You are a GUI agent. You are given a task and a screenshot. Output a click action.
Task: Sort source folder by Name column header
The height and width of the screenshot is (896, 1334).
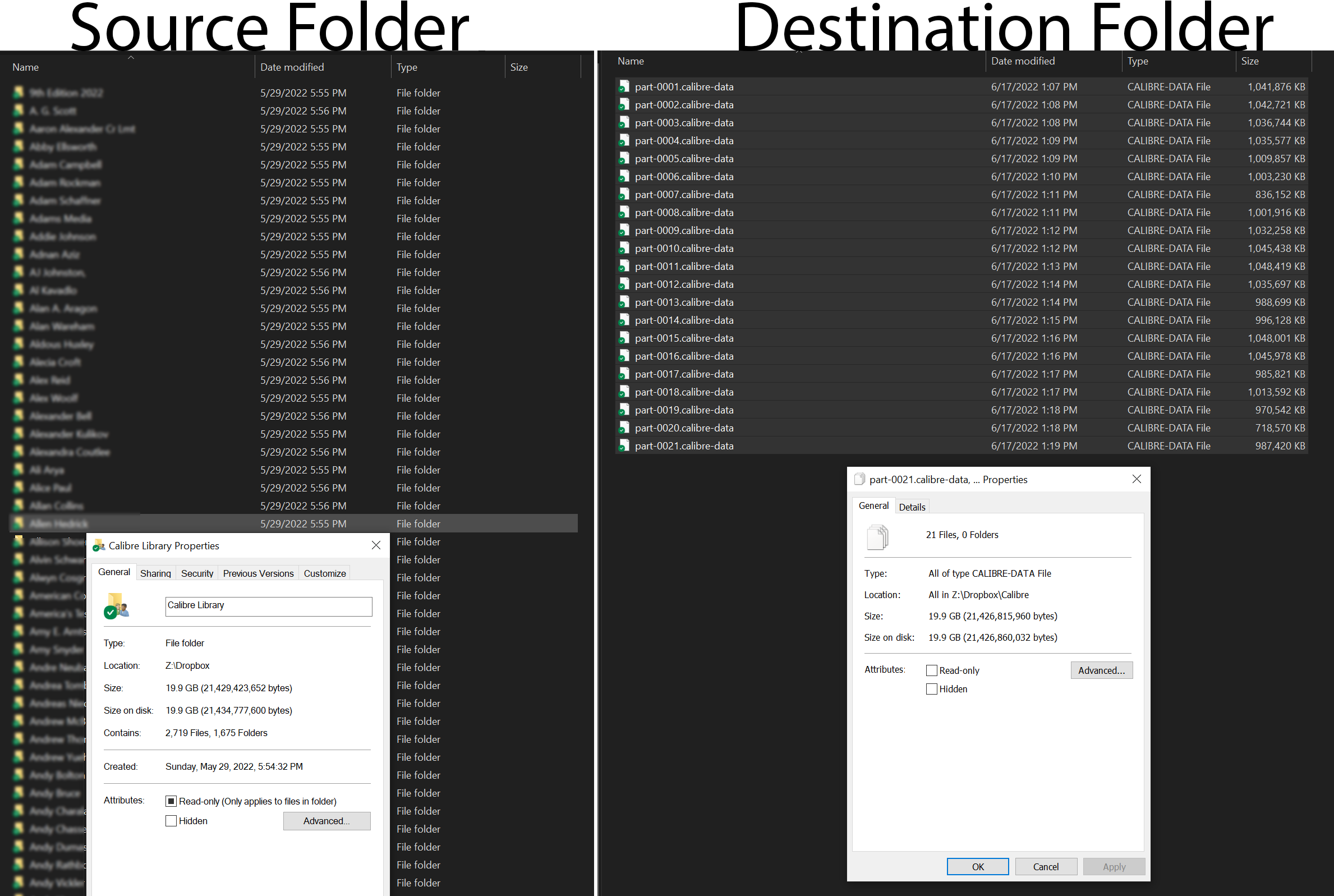(x=26, y=67)
